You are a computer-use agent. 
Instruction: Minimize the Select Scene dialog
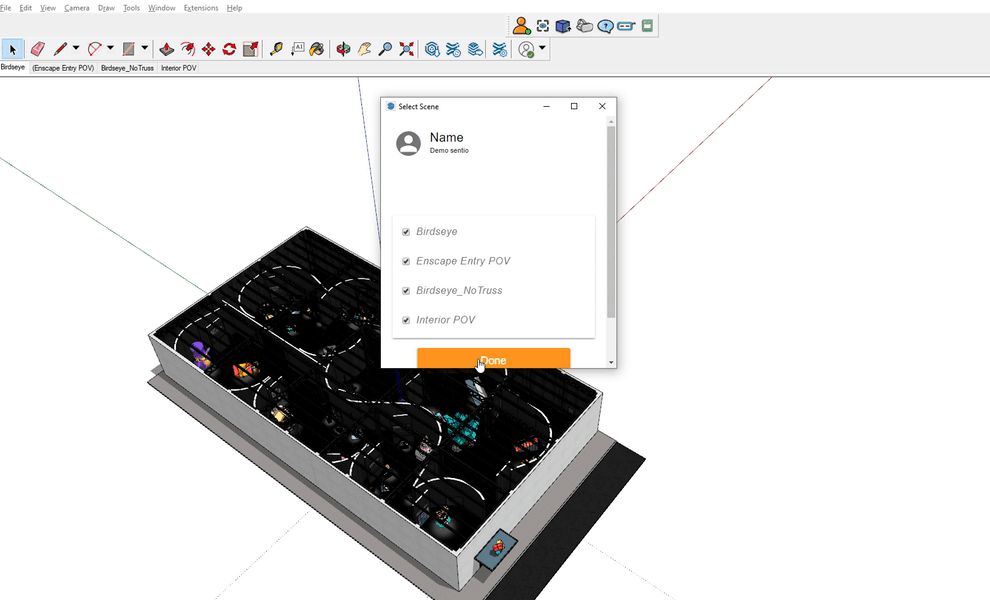coord(546,106)
